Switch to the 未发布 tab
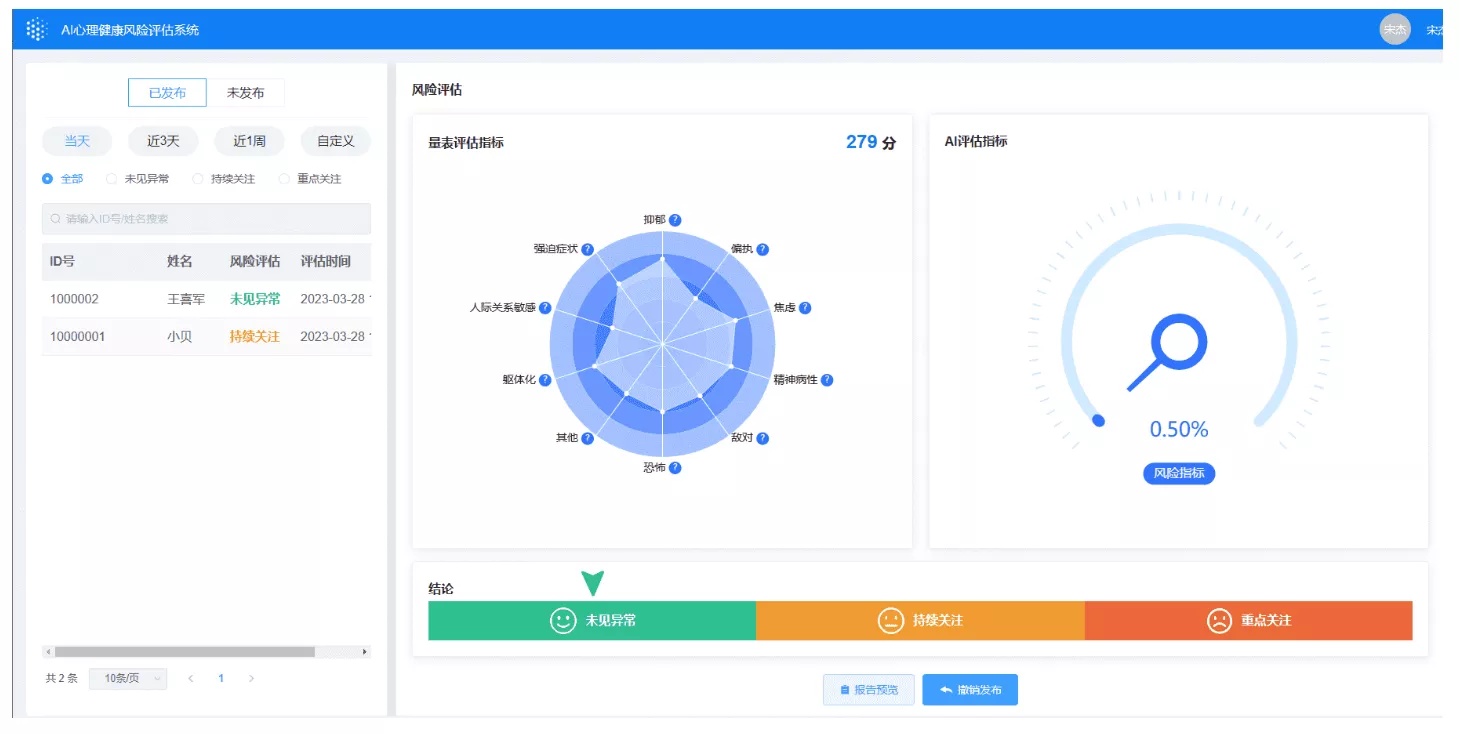 245,93
